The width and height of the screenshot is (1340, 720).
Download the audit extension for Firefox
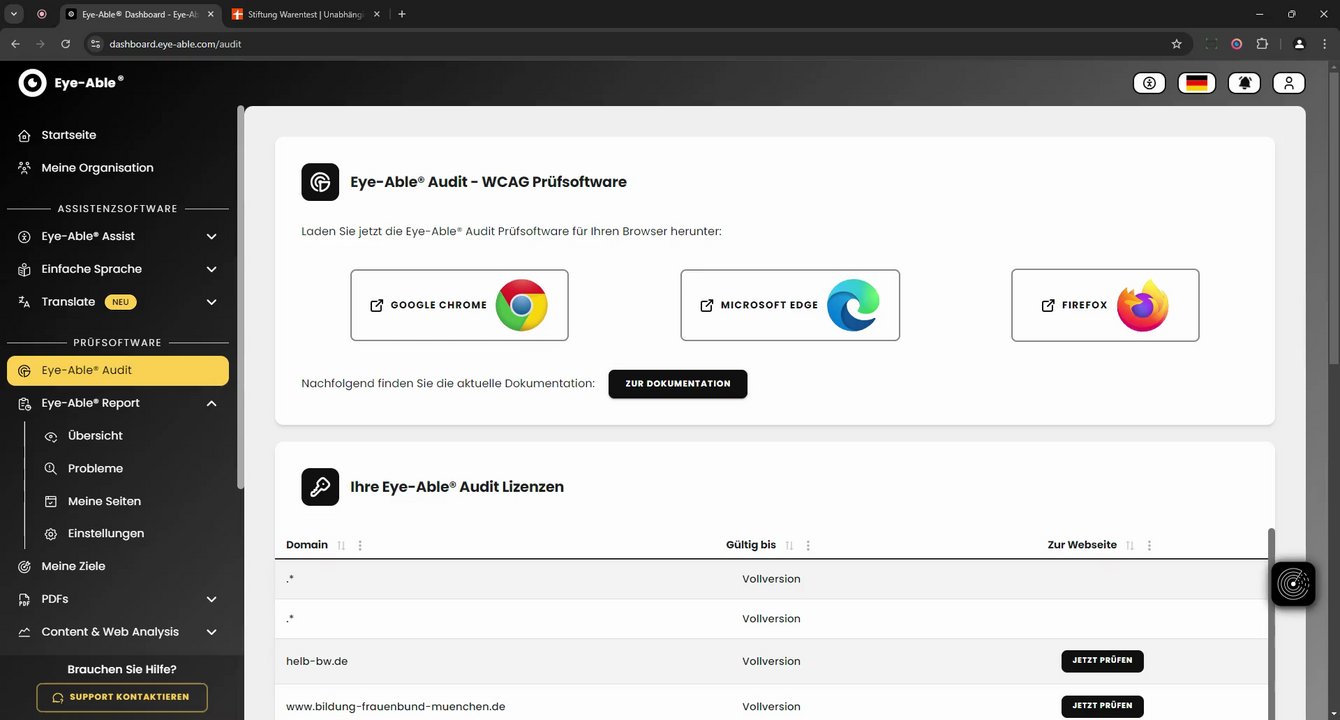click(1105, 305)
